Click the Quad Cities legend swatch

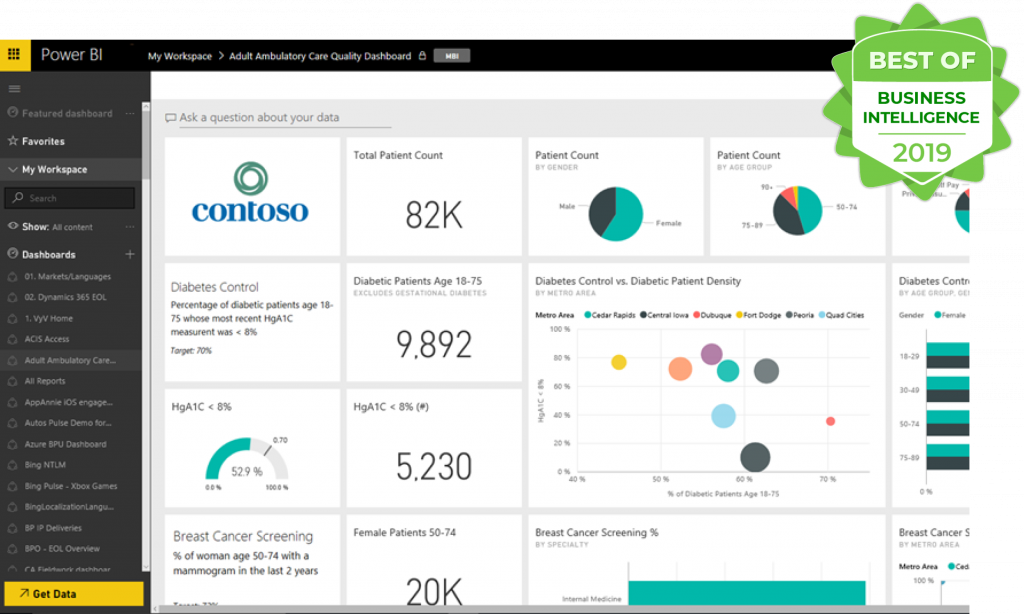[x=822, y=315]
